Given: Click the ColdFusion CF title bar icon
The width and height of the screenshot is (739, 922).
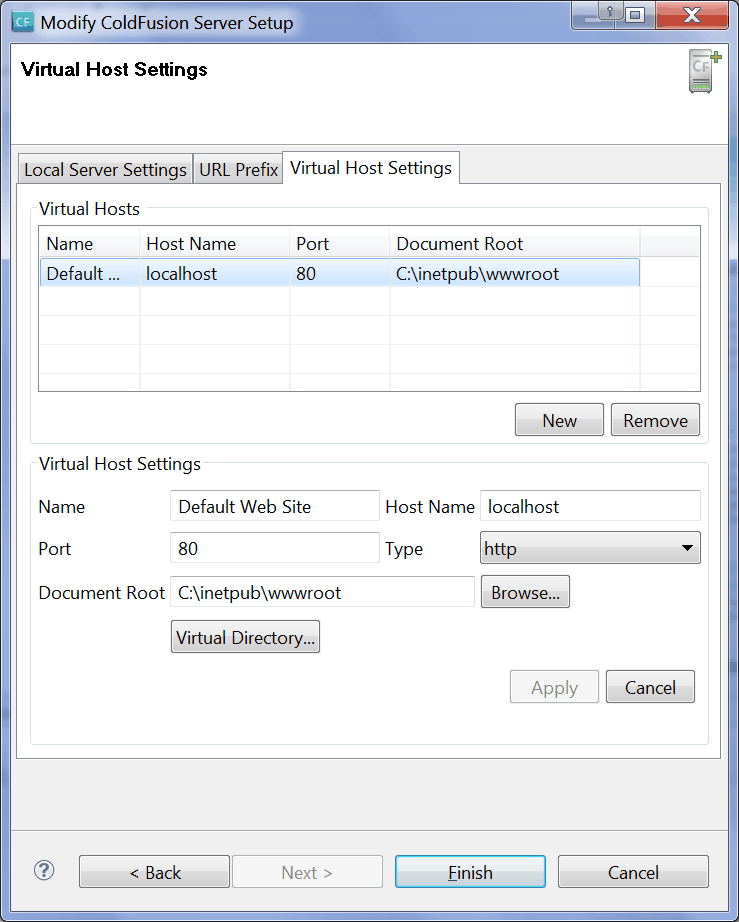Looking at the screenshot, I should click(x=22, y=22).
